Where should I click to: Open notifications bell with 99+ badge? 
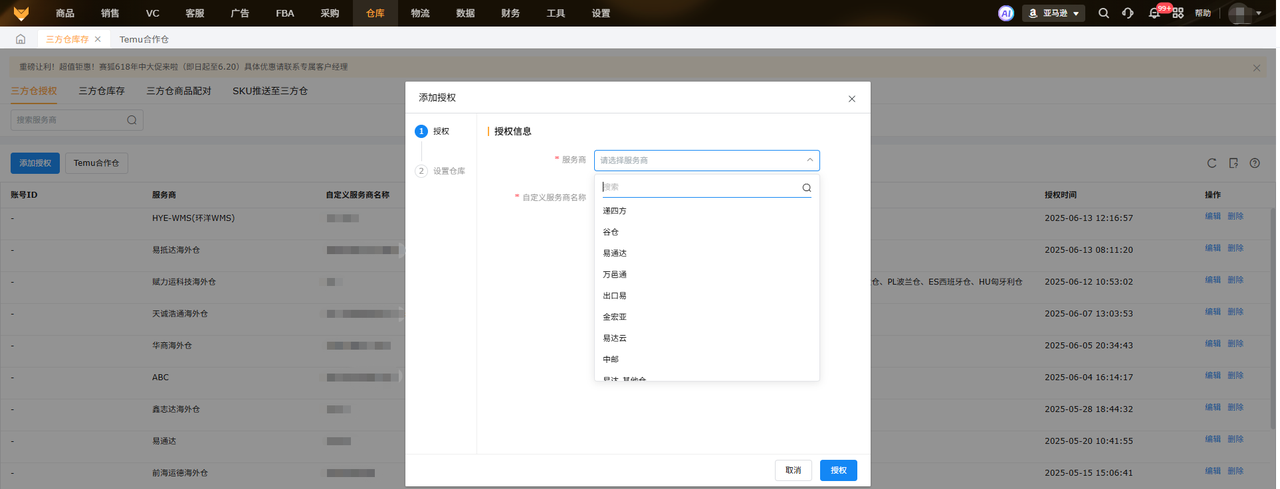click(x=1154, y=14)
